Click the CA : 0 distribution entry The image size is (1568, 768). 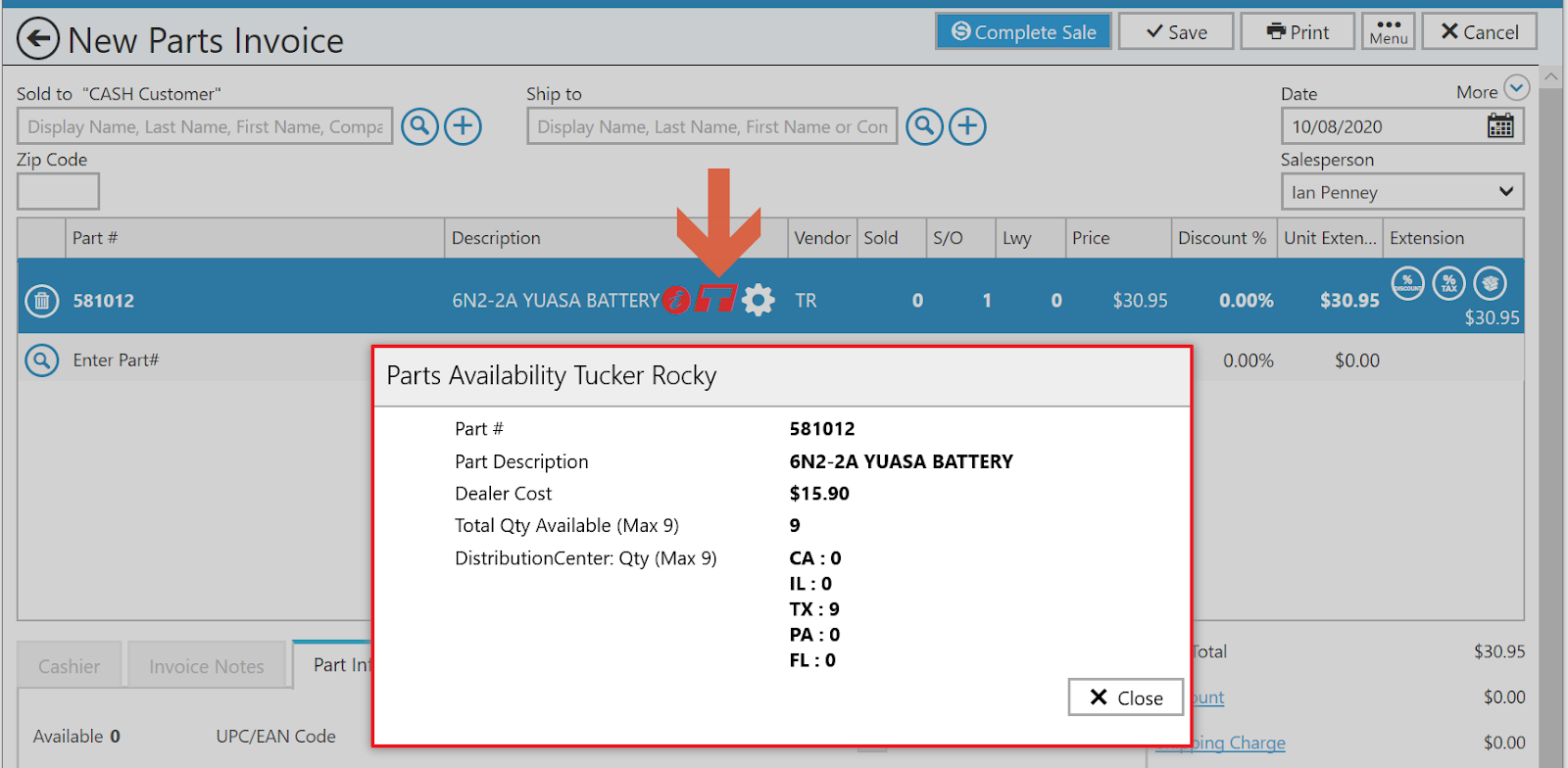click(815, 558)
